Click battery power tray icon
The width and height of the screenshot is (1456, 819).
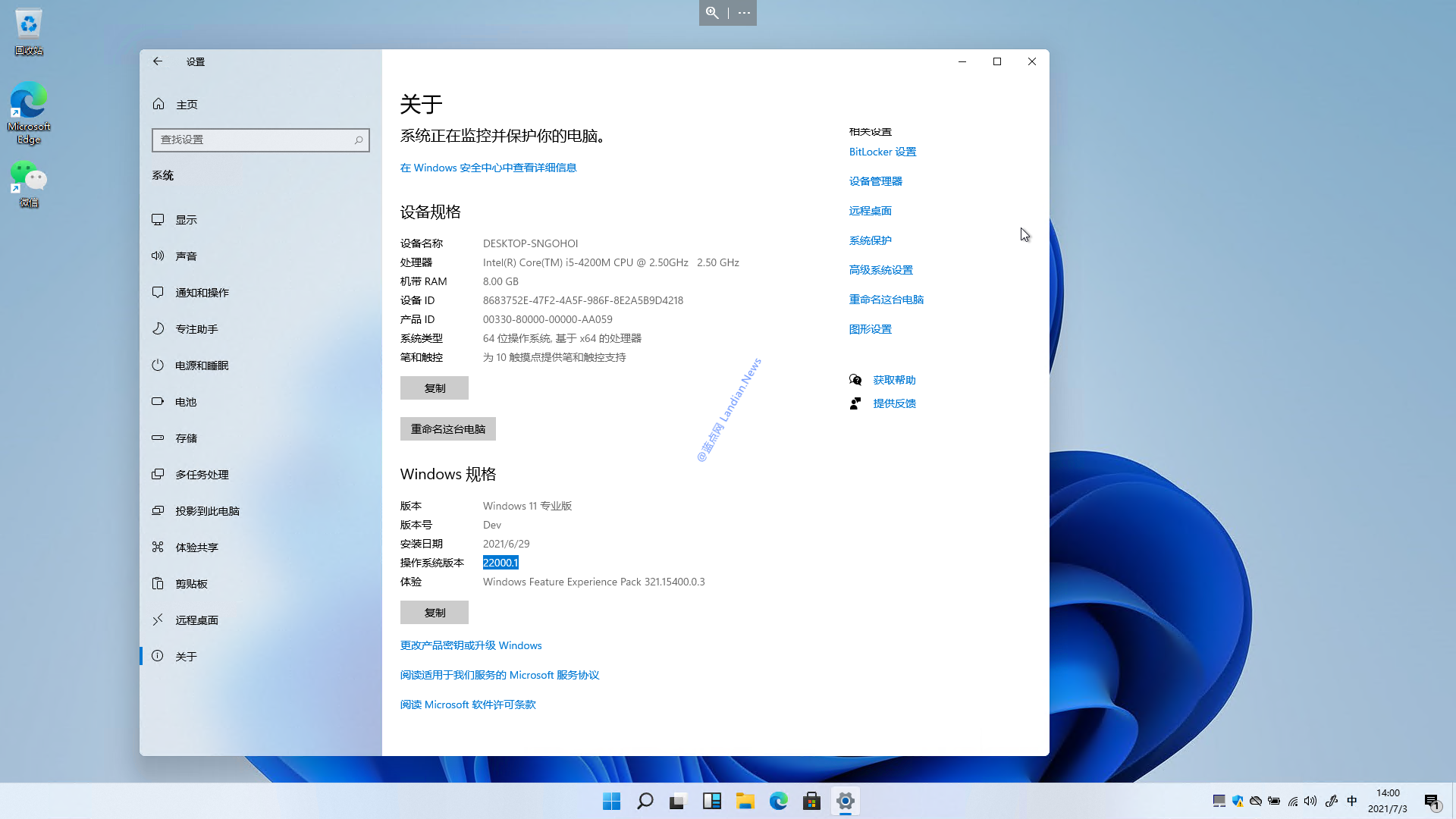pyautogui.click(x=1274, y=801)
